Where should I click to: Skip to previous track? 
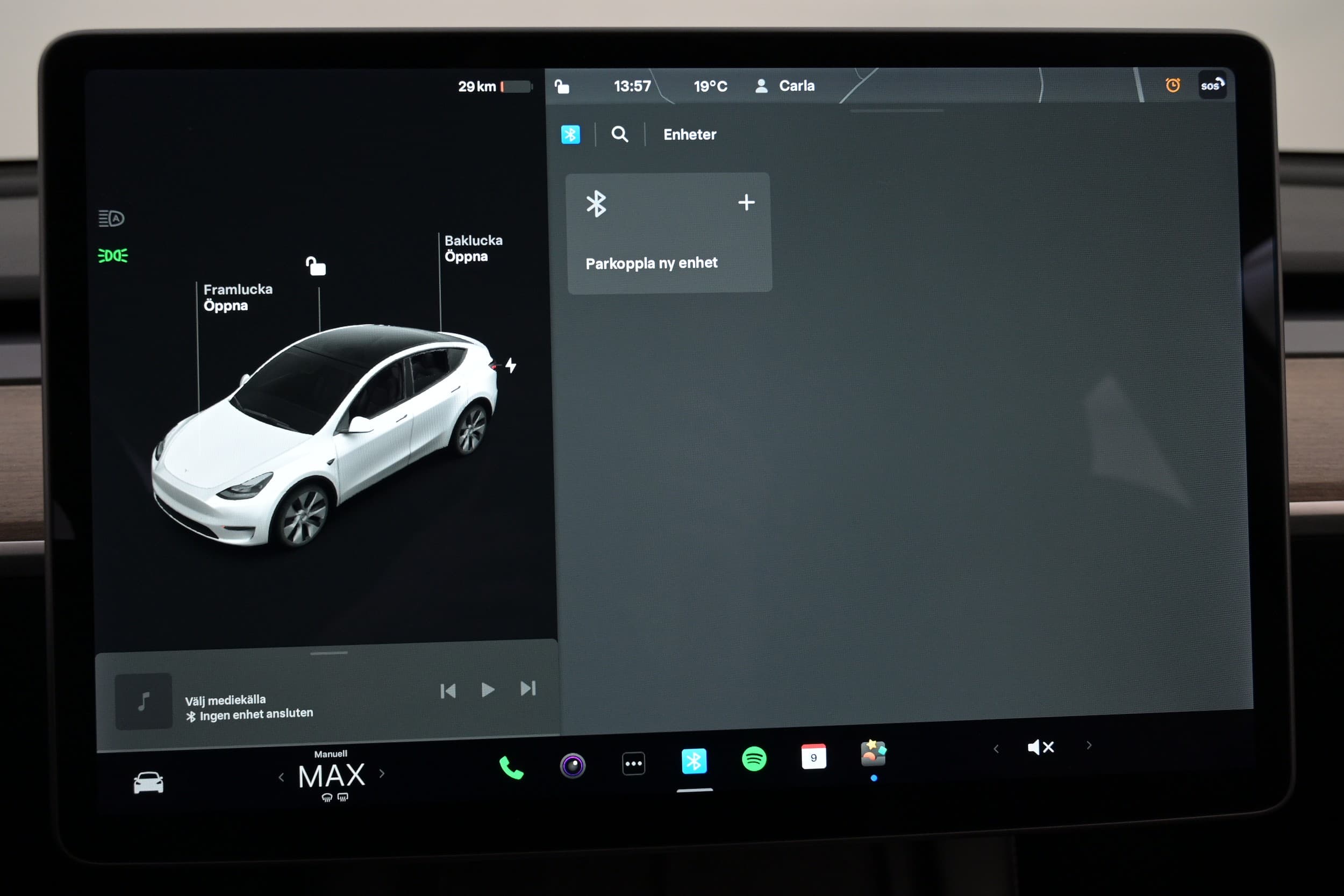click(448, 691)
